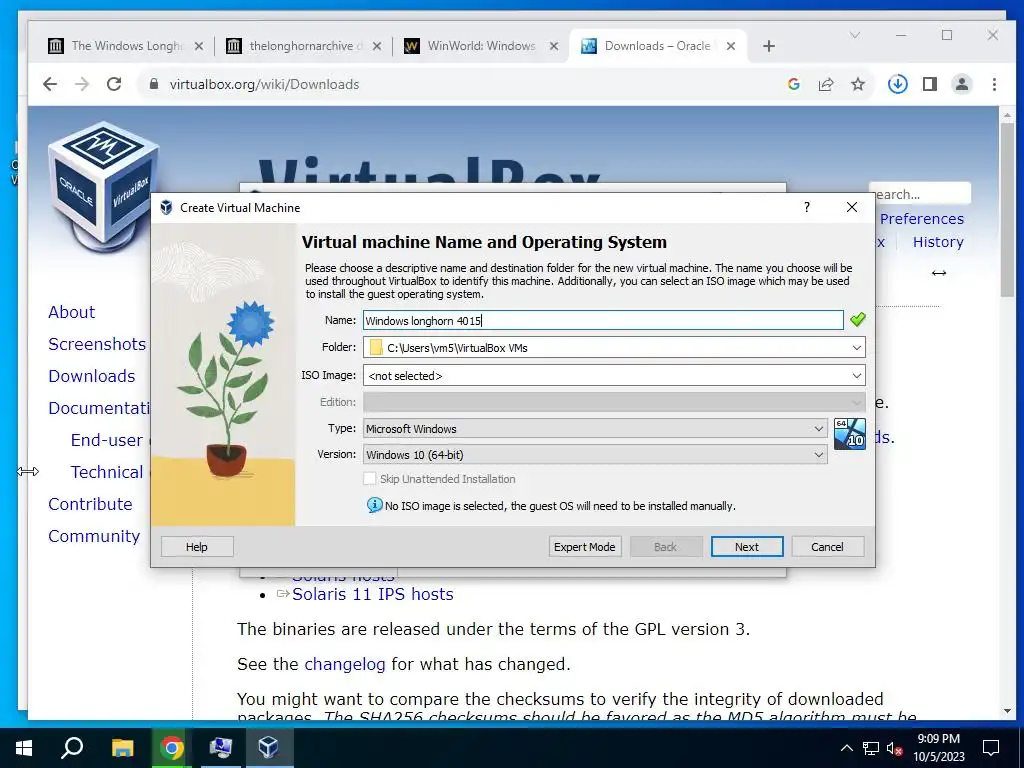This screenshot has width=1024, height=768.
Task: Click the Chrome forward arrow
Action: point(82,84)
